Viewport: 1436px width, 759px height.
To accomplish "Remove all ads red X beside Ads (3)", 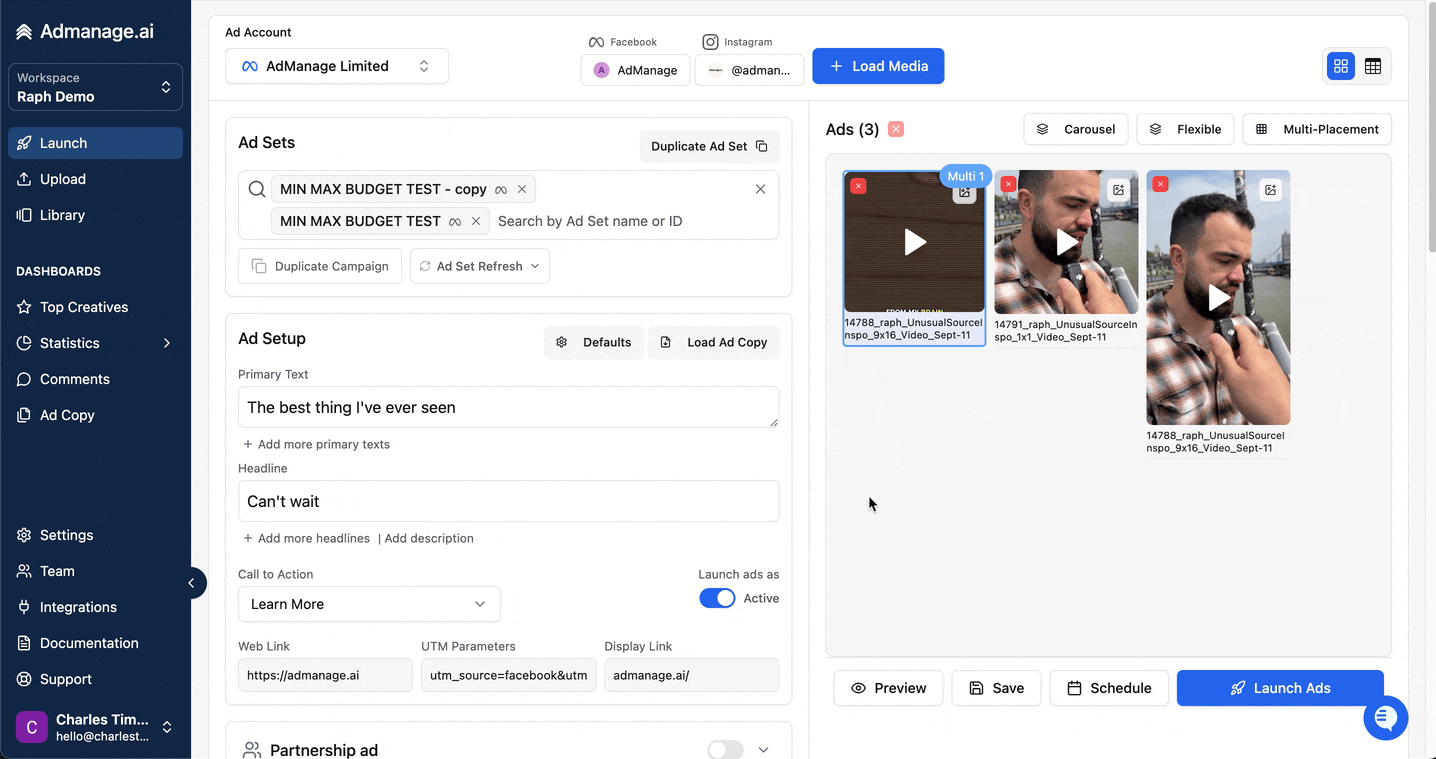I will 896,129.
